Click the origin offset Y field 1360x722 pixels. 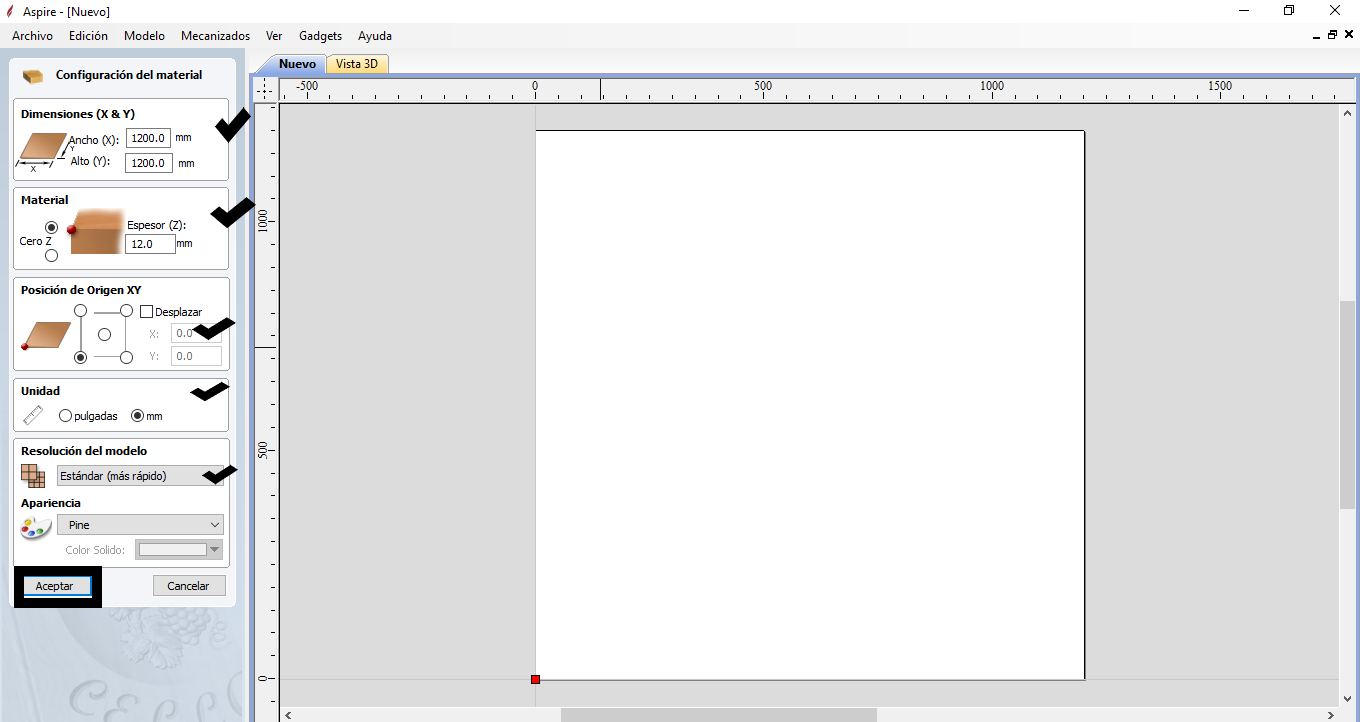[196, 356]
